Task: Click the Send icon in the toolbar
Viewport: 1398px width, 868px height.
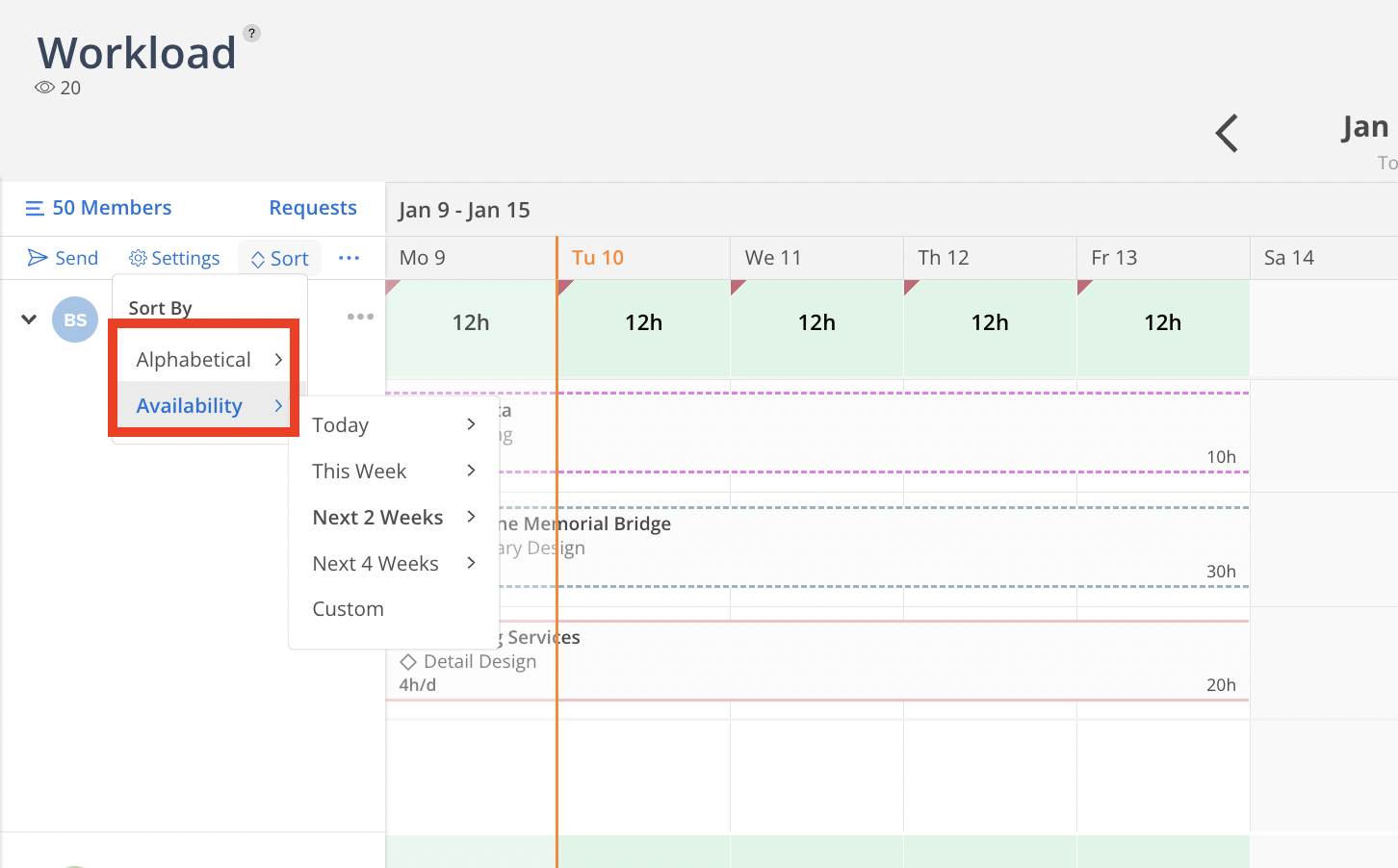Action: 37,257
